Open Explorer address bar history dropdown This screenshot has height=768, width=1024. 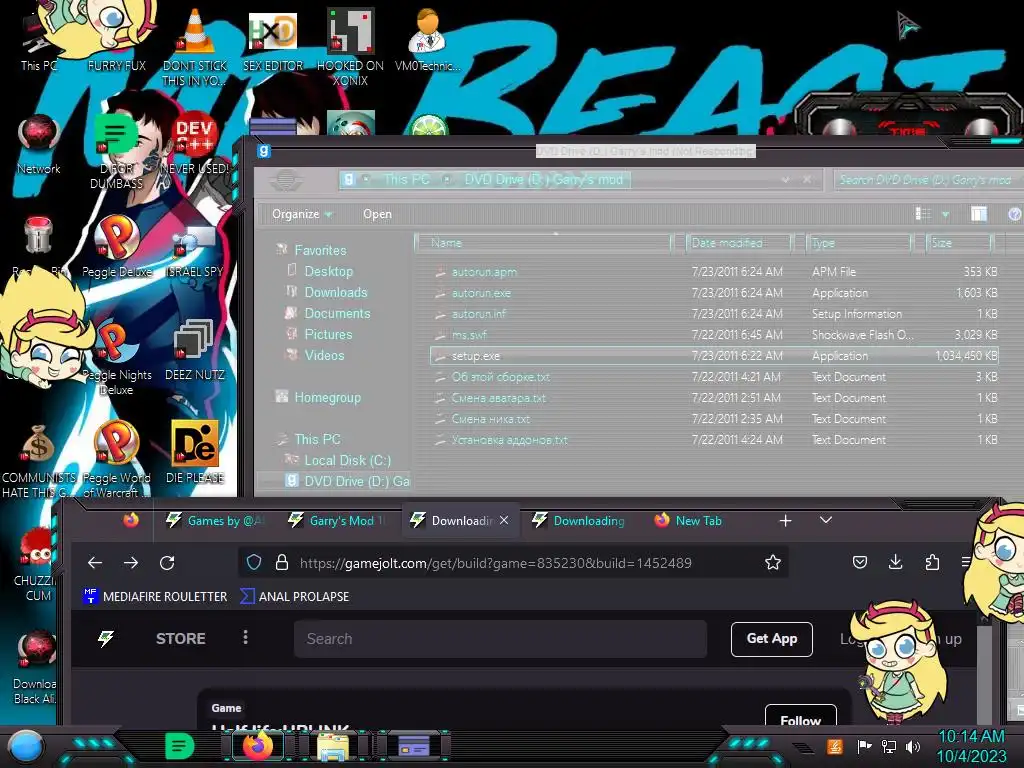click(x=785, y=180)
